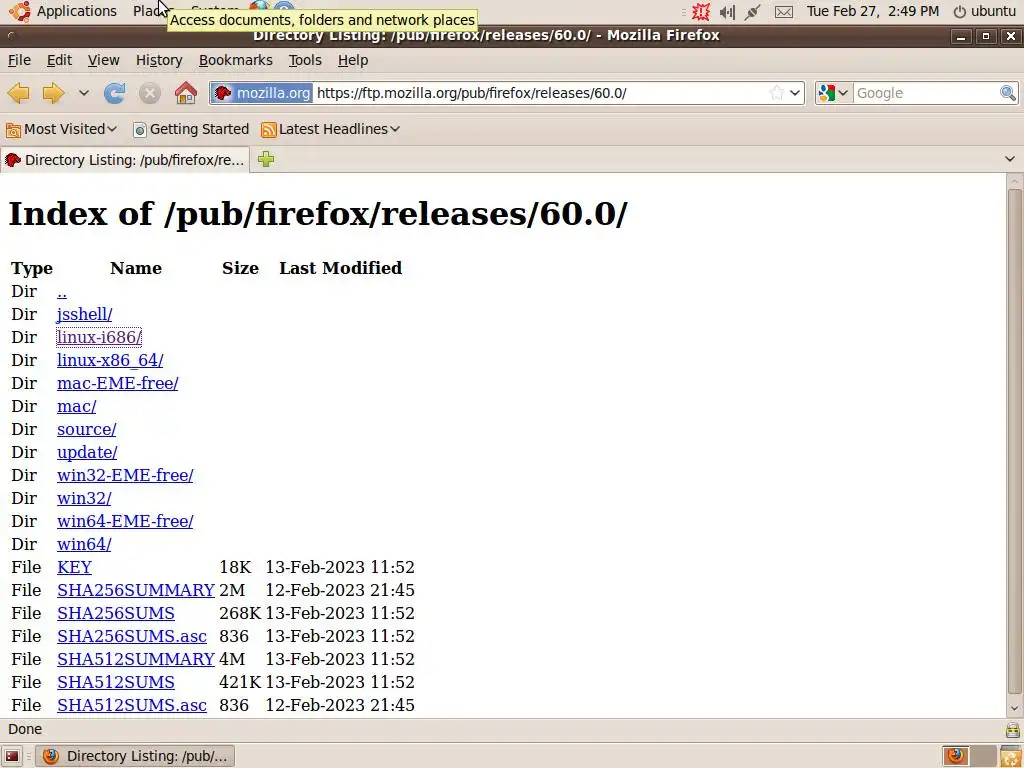Screen dimensions: 1024x768
Task: Open a new tab with the plus icon
Action: (266, 159)
